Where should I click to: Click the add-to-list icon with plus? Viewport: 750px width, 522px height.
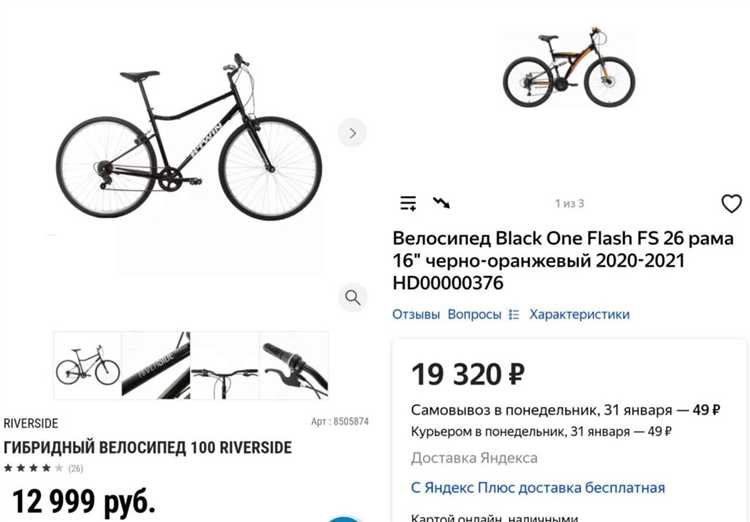408,203
